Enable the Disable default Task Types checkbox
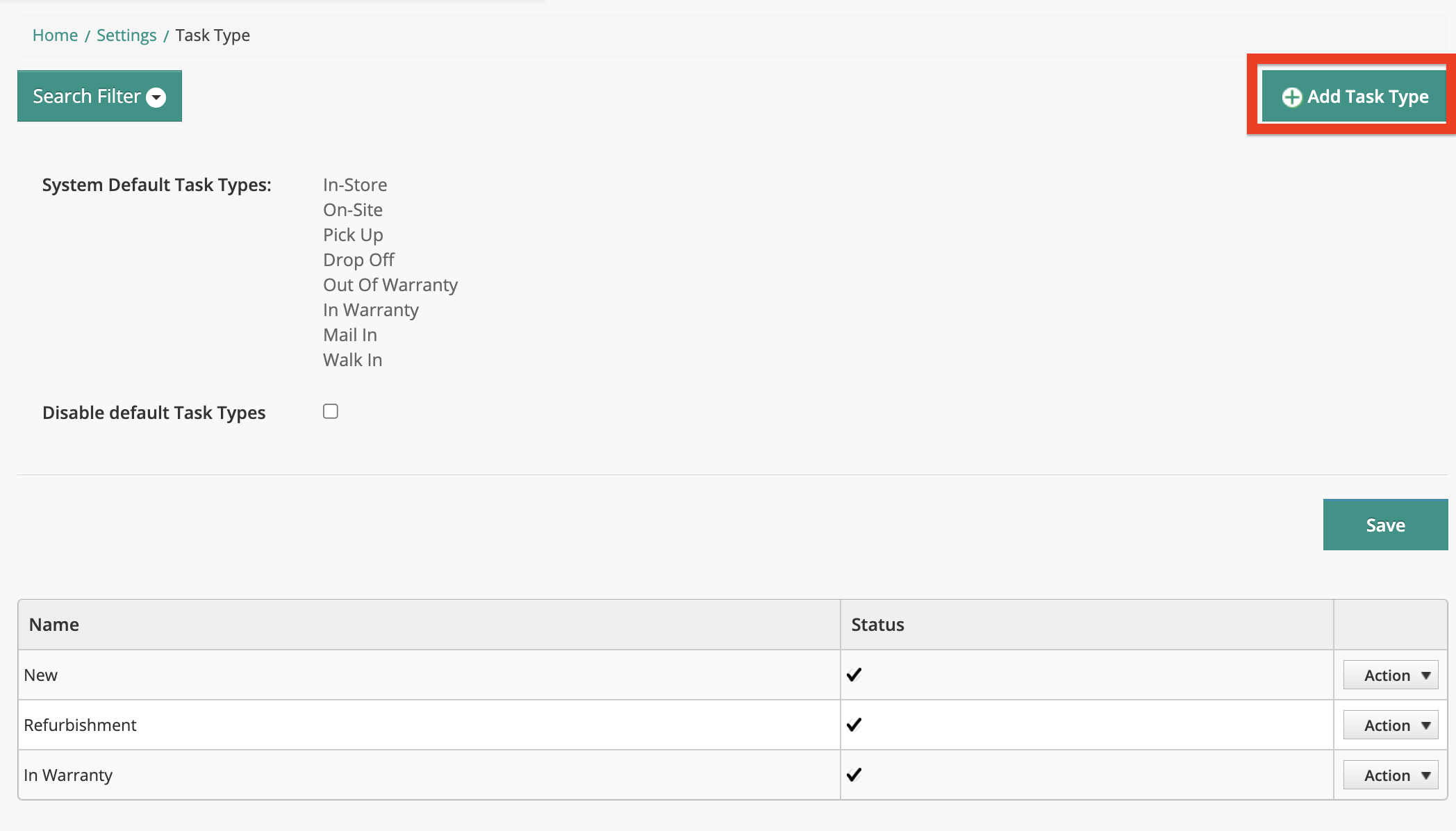Image resolution: width=1456 pixels, height=831 pixels. coord(331,411)
